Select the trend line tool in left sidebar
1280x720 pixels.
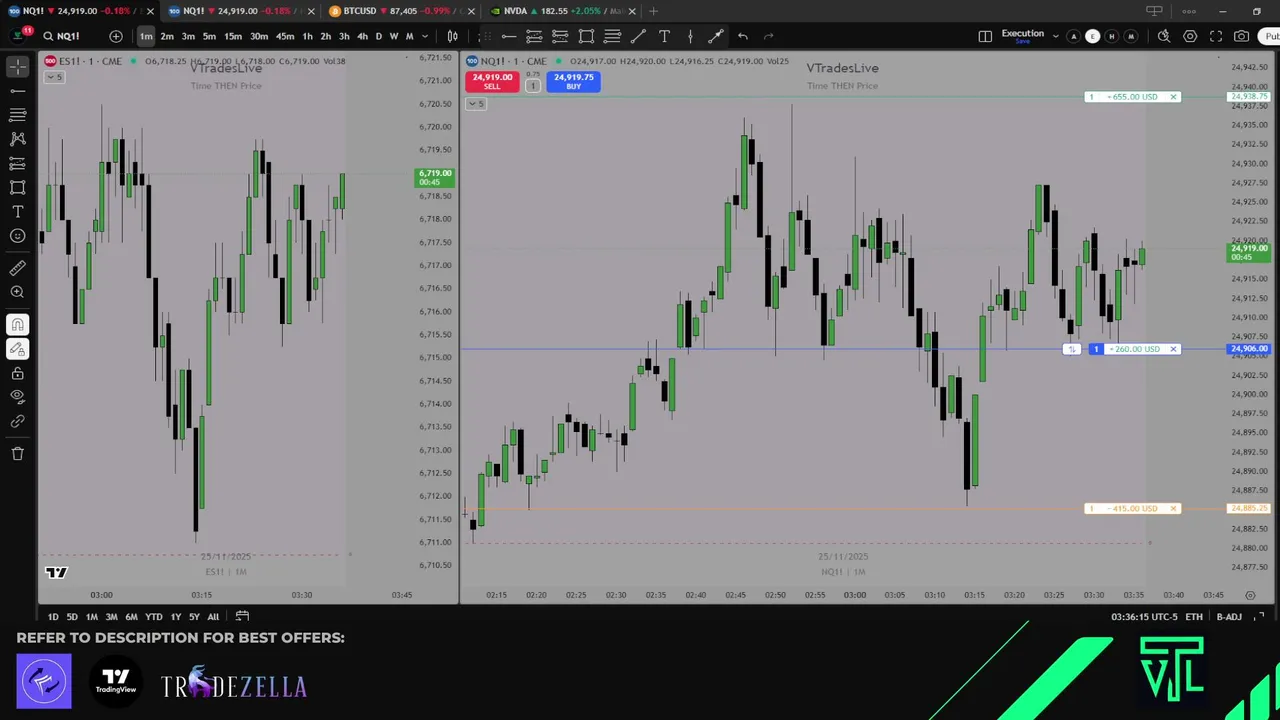click(18, 91)
